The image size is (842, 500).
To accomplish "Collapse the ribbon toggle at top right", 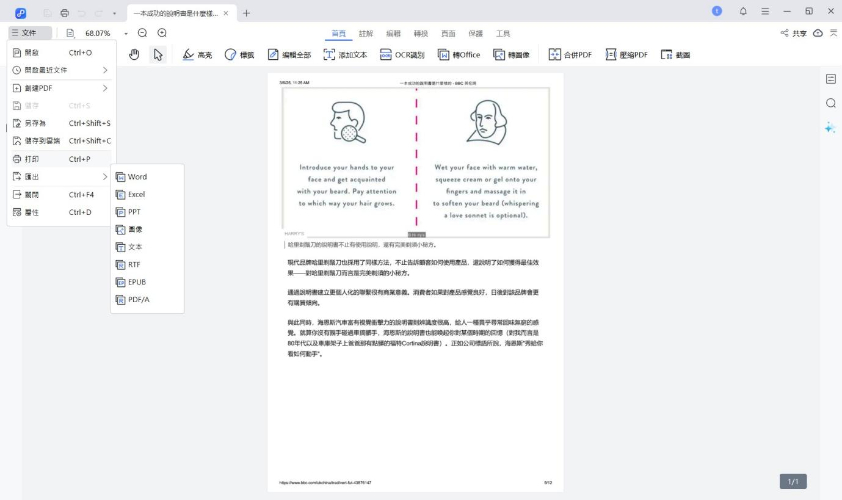I will click(x=834, y=33).
